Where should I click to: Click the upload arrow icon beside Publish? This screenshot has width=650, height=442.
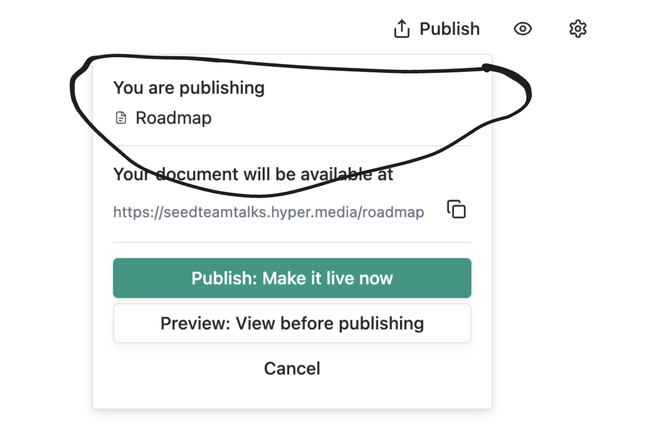(402, 29)
